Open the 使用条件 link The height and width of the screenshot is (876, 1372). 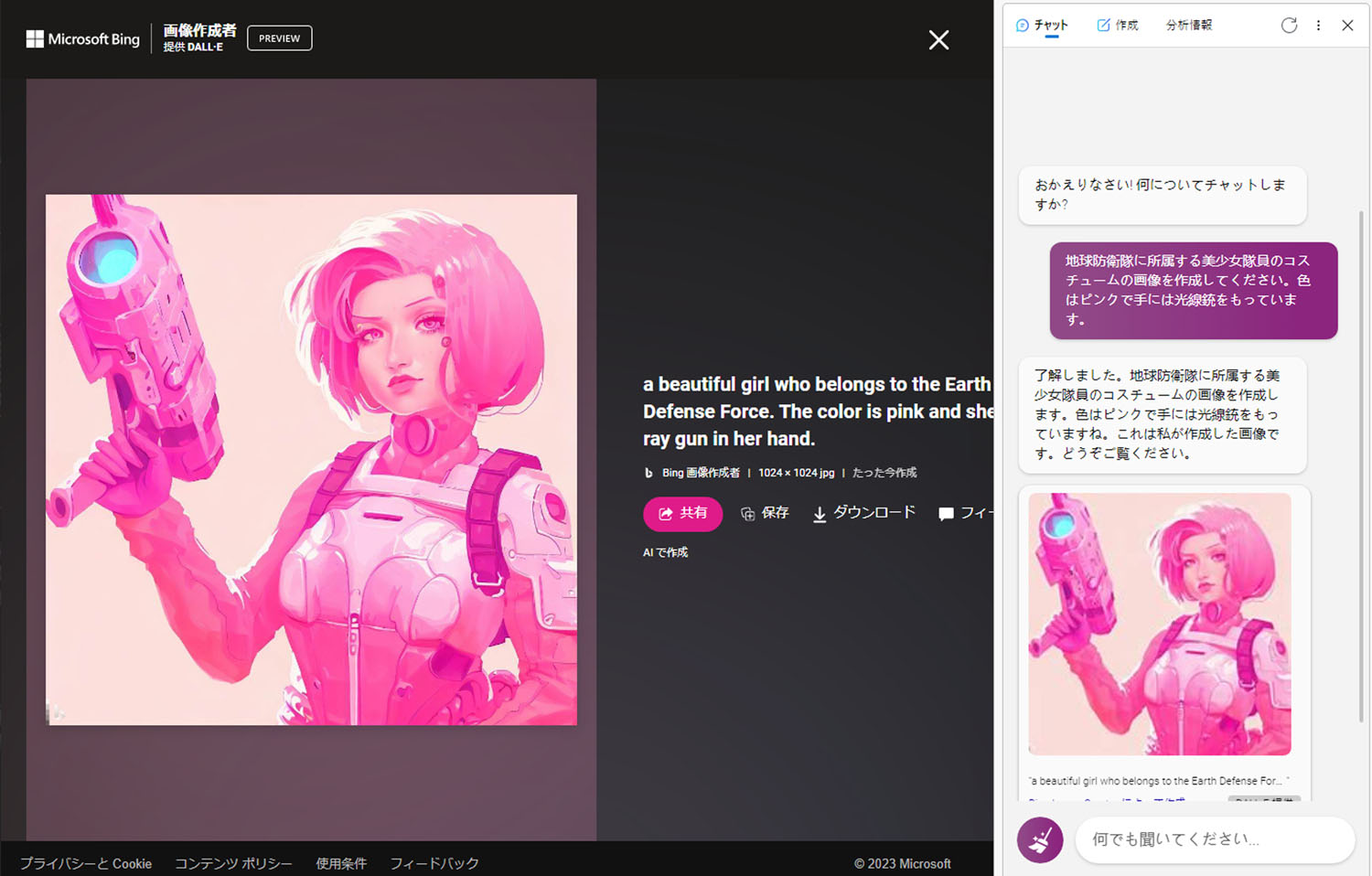(341, 863)
